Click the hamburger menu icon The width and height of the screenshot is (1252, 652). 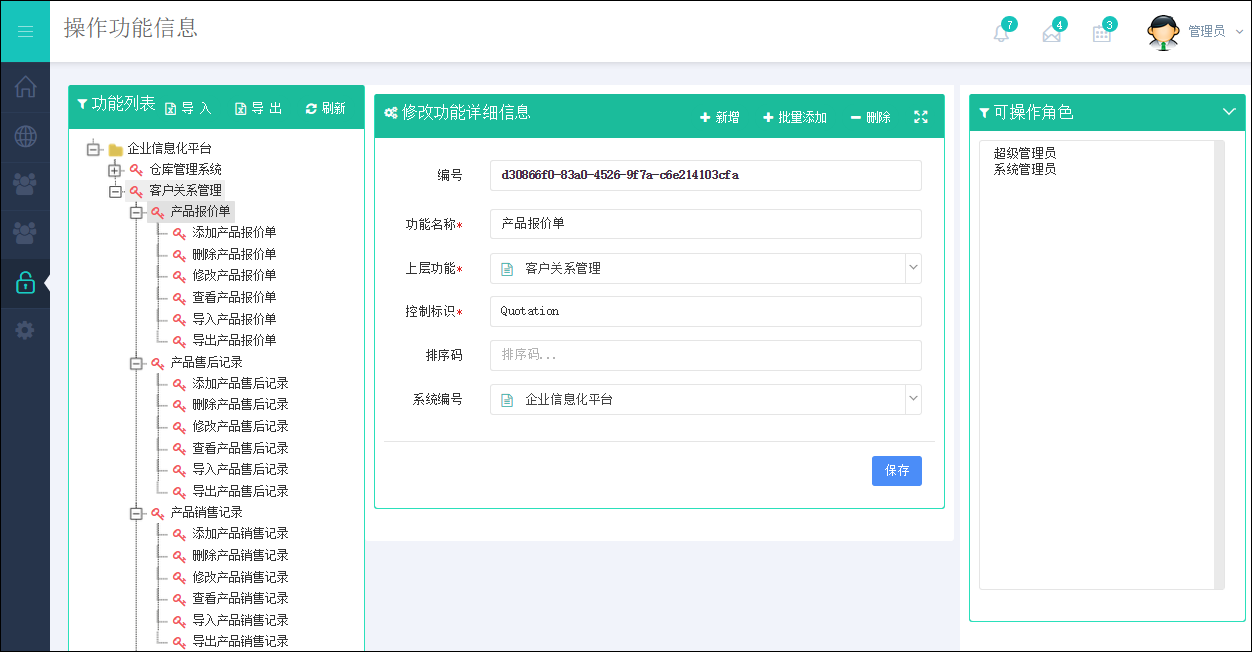[25, 32]
